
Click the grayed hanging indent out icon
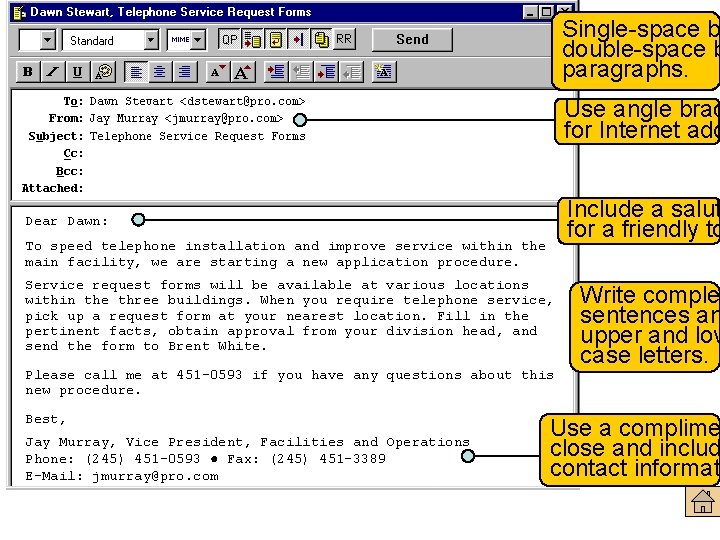352,72
